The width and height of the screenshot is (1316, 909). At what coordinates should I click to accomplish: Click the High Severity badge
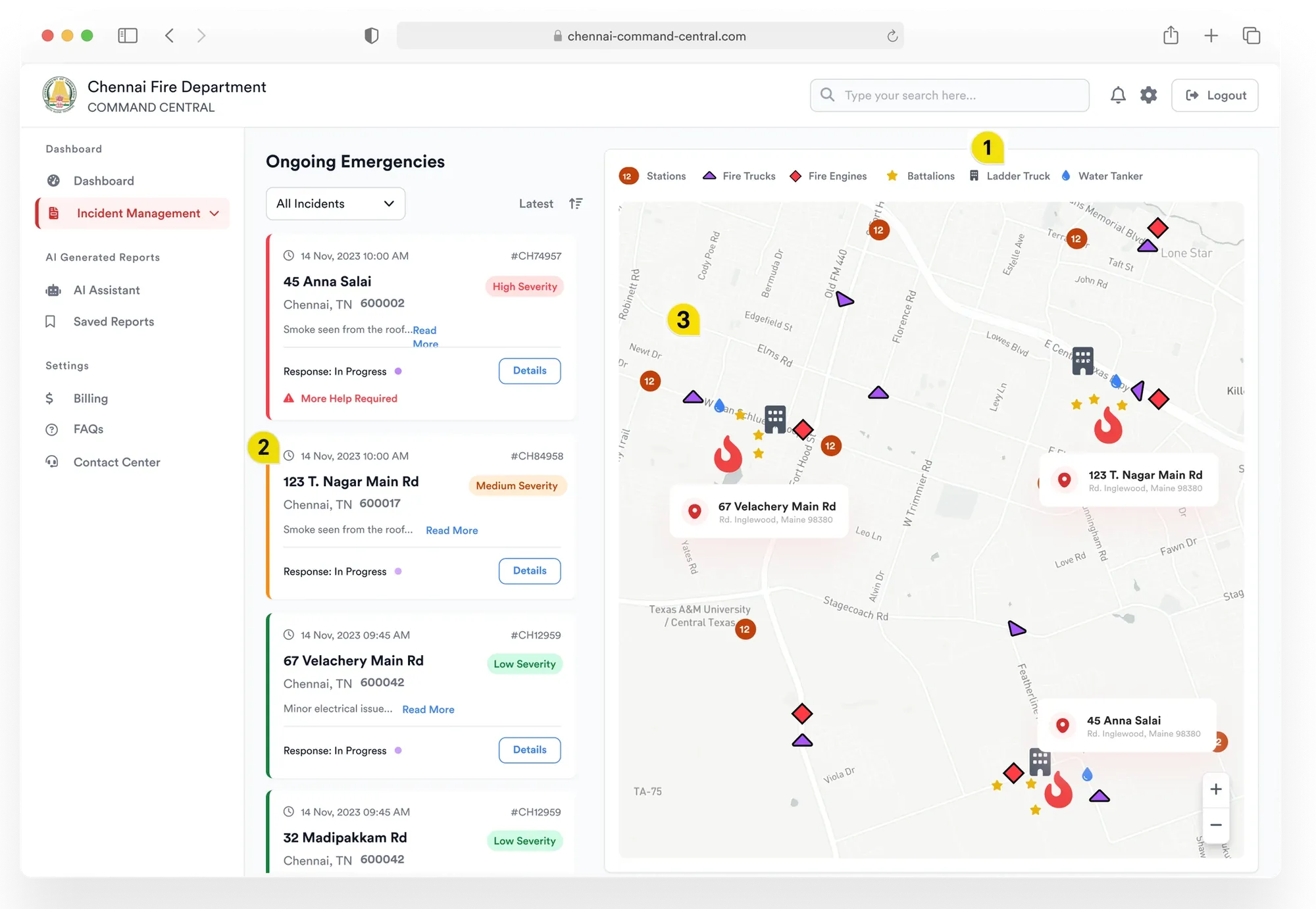(524, 287)
